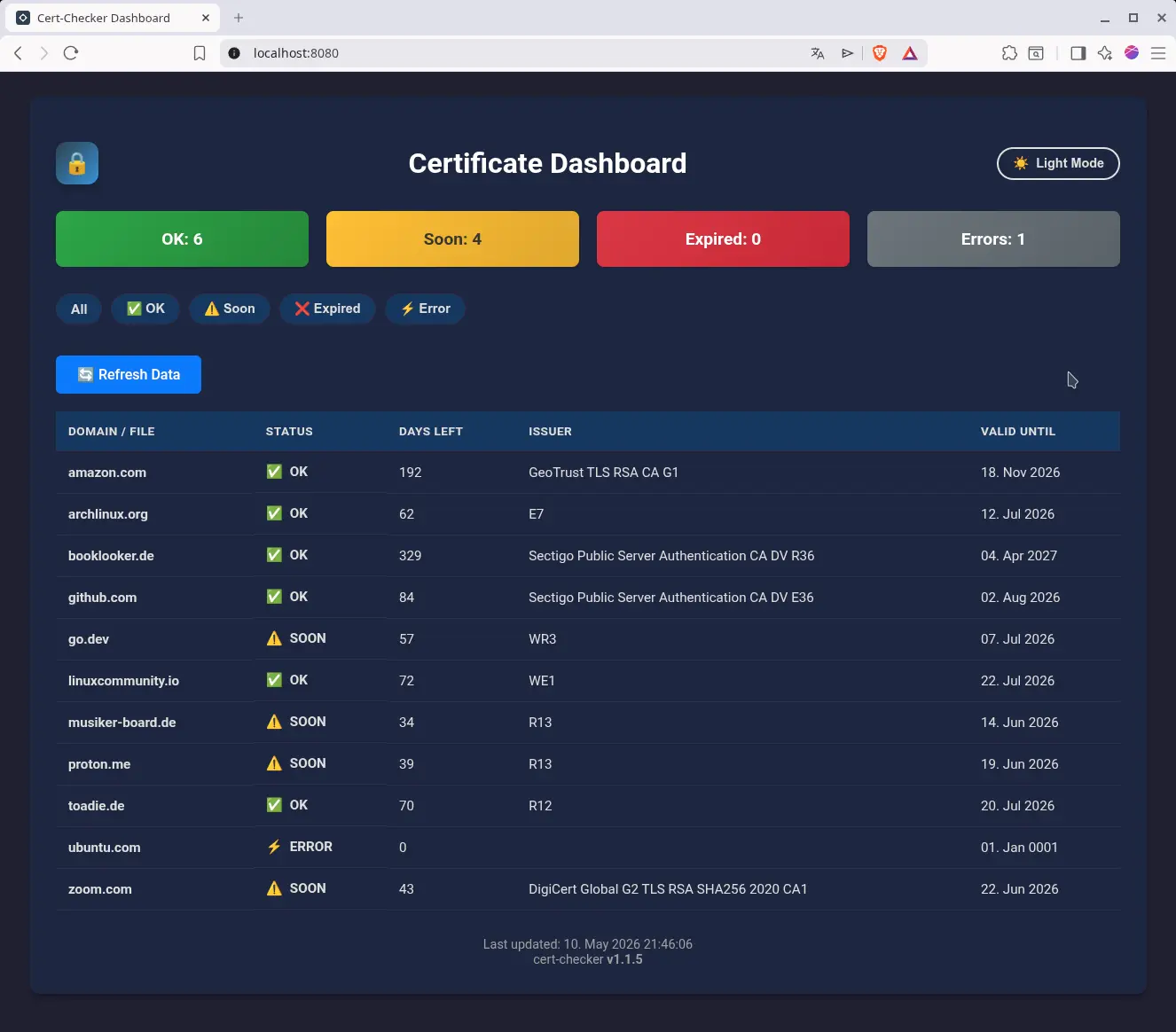Close the Cert-Checker Dashboard tab
Screen dimensions: 1176x1032
coord(206,18)
